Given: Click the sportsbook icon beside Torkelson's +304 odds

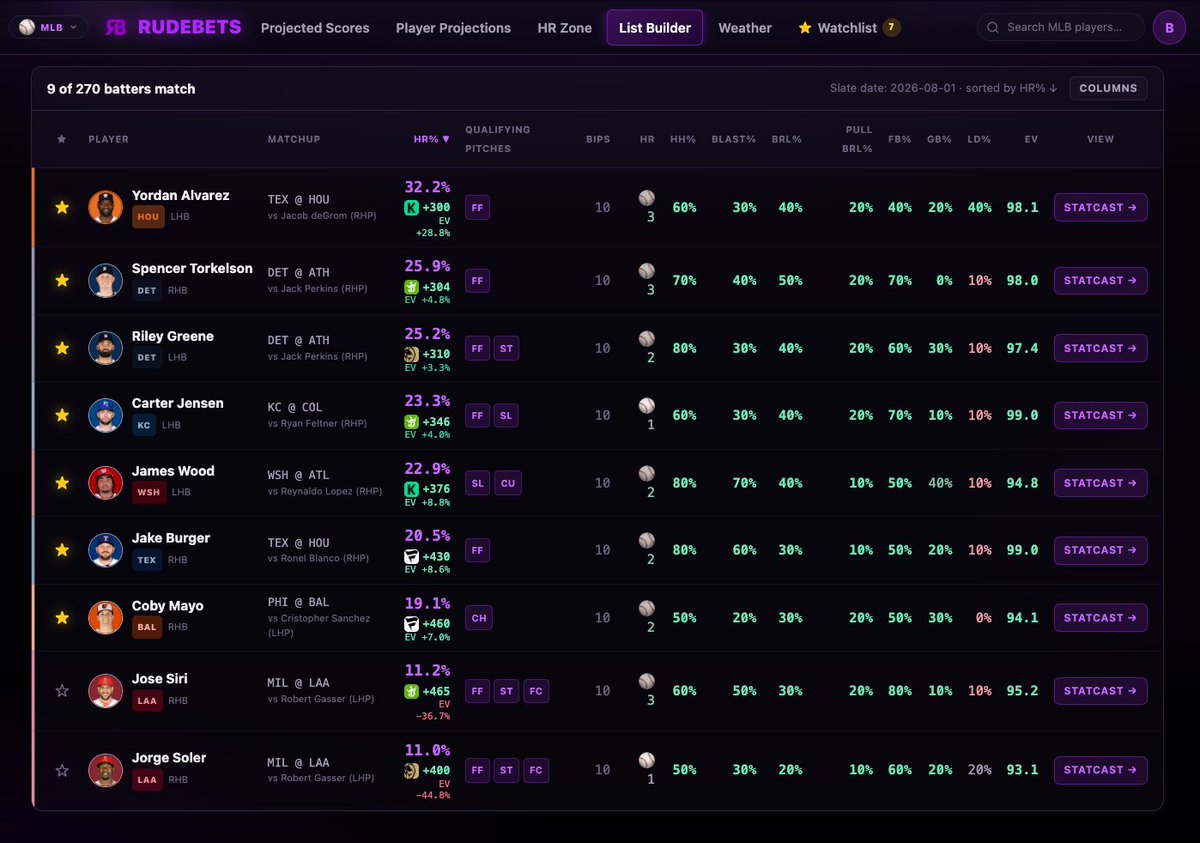Looking at the screenshot, I should click(410, 287).
